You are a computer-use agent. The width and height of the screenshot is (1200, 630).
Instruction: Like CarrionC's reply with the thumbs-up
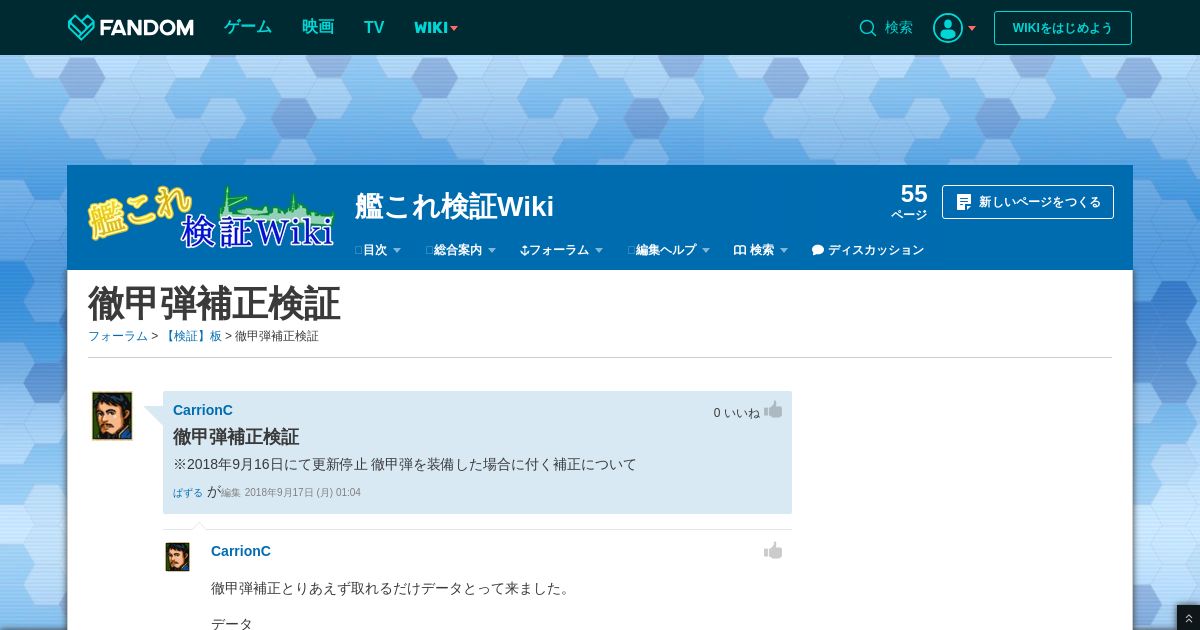[x=773, y=551]
